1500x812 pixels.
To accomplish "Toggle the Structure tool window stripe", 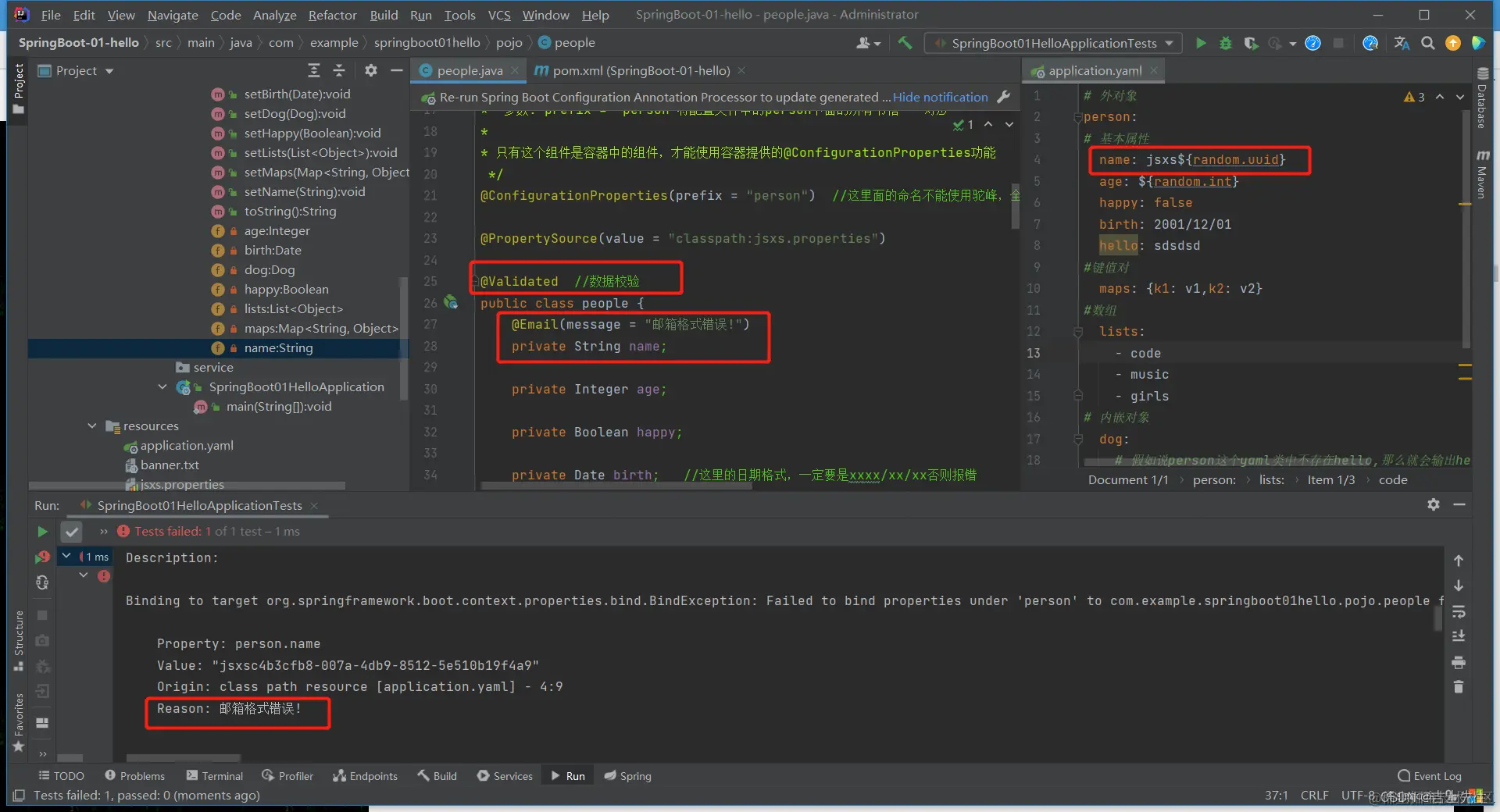I will point(19,640).
